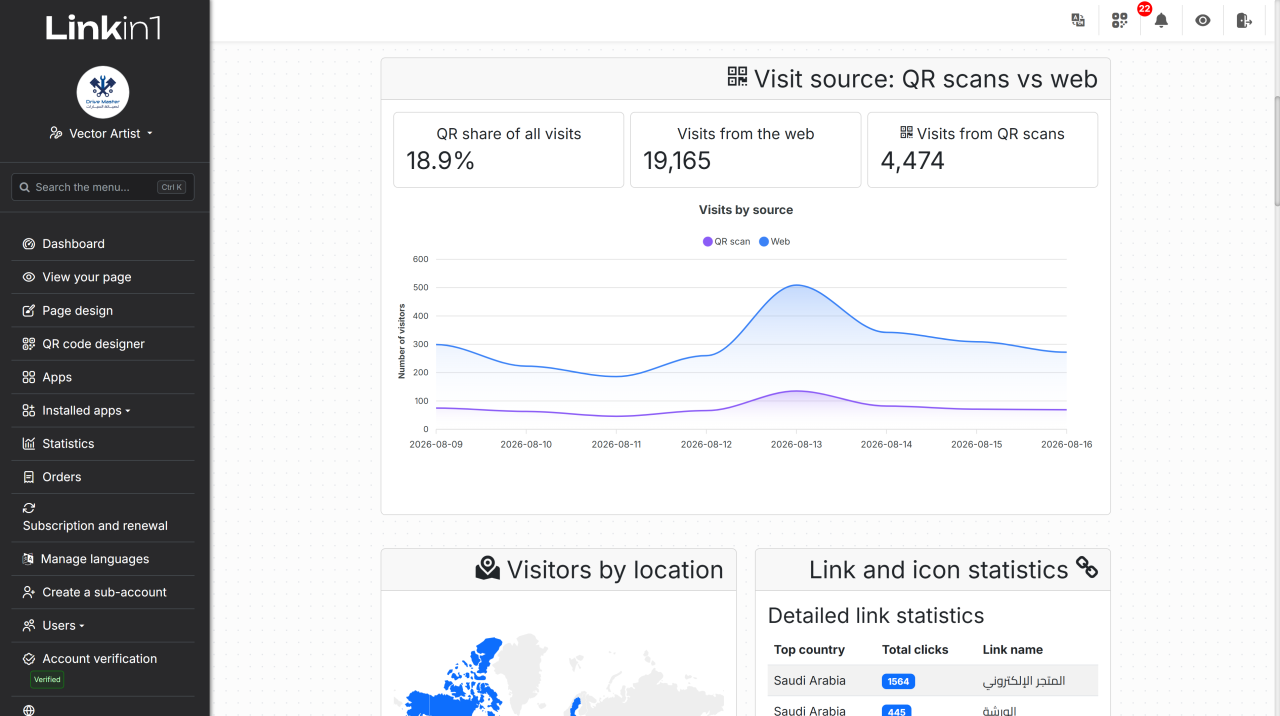
Task: Click the 1564 clicks badge
Action: 898,681
